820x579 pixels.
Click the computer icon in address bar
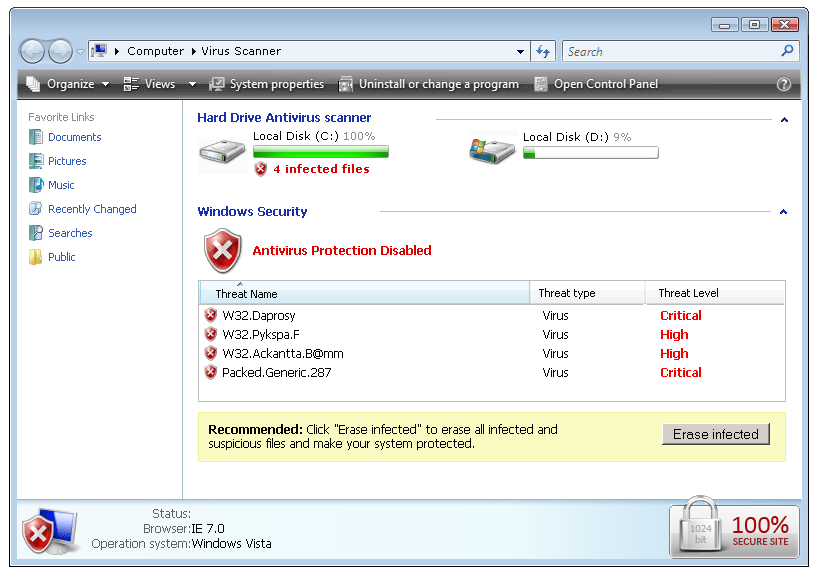(99, 51)
